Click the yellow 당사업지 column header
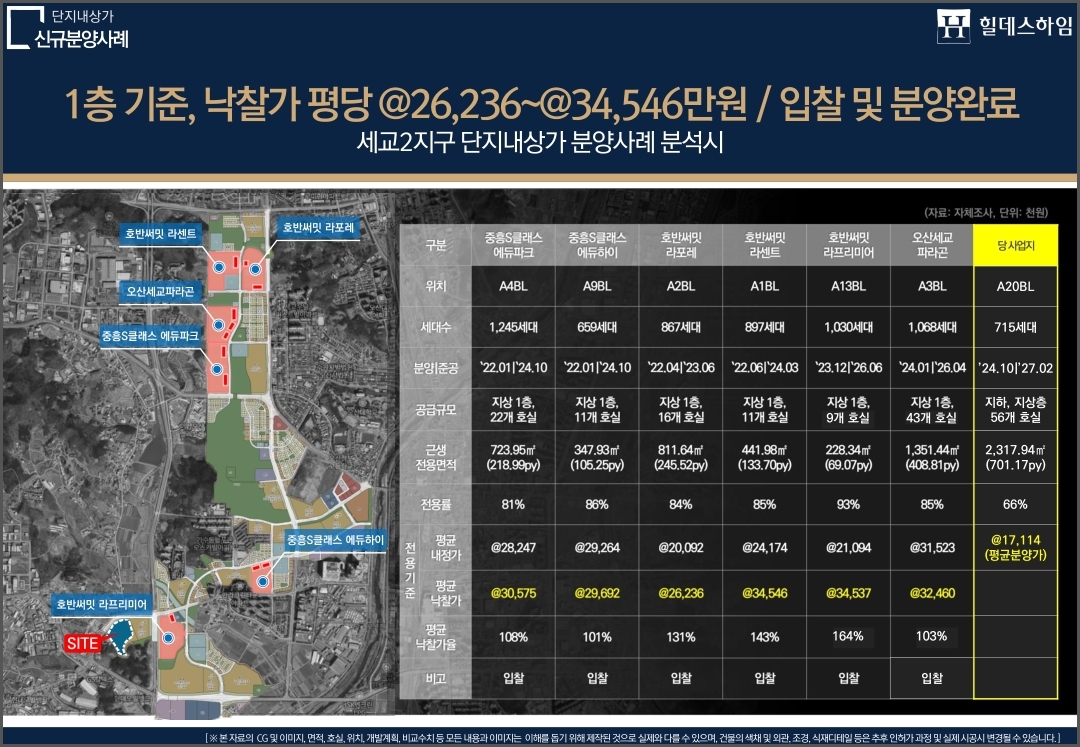The height and width of the screenshot is (747, 1080). tap(1015, 245)
